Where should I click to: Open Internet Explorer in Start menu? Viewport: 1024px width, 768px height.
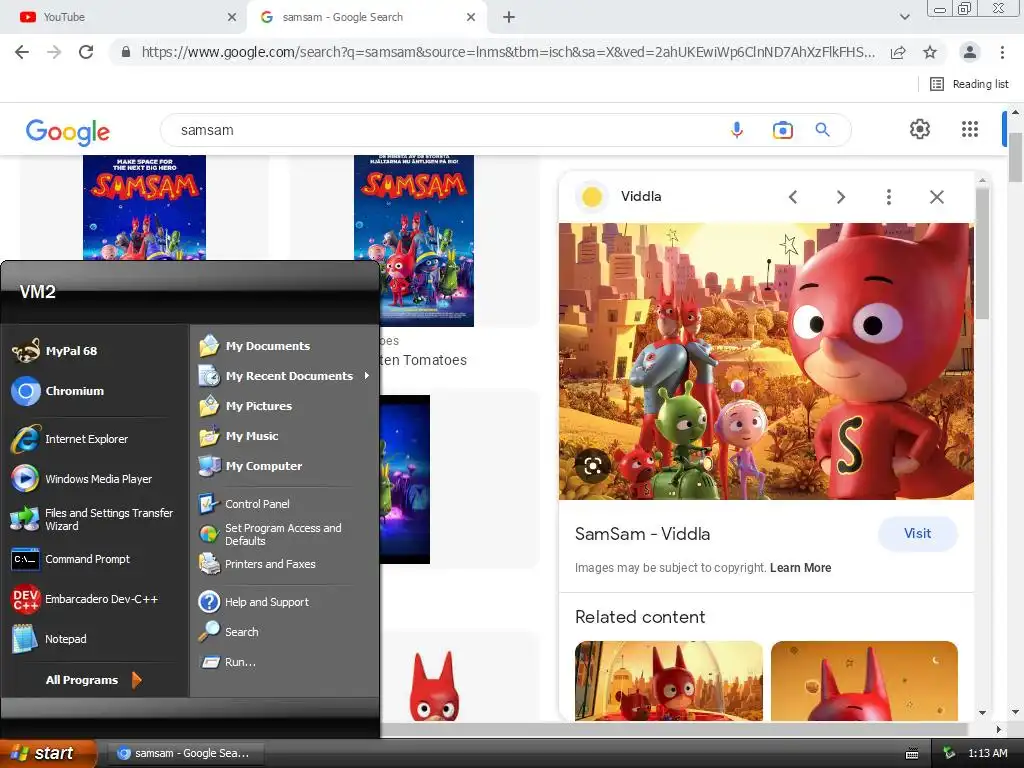pos(71,439)
